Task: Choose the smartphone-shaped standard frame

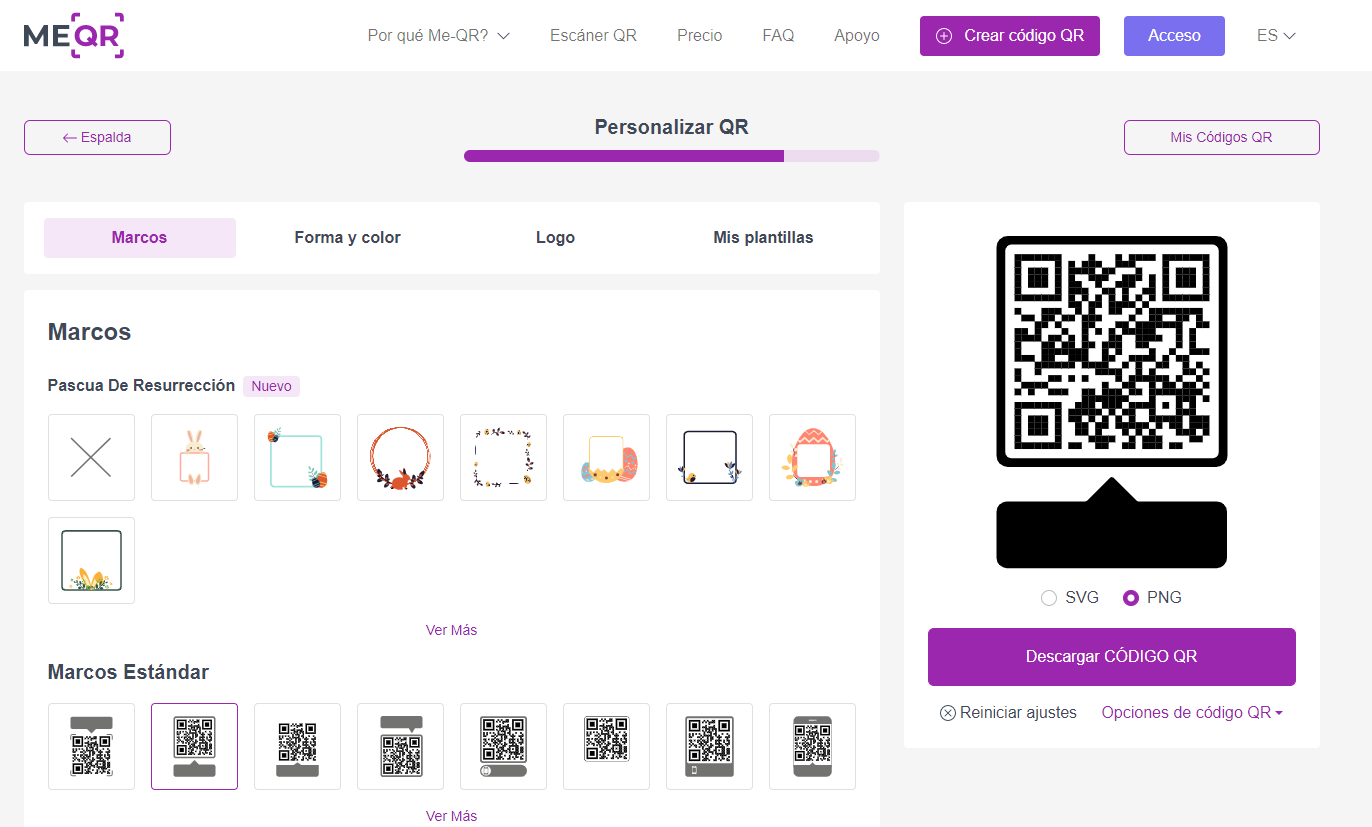Action: click(x=812, y=746)
